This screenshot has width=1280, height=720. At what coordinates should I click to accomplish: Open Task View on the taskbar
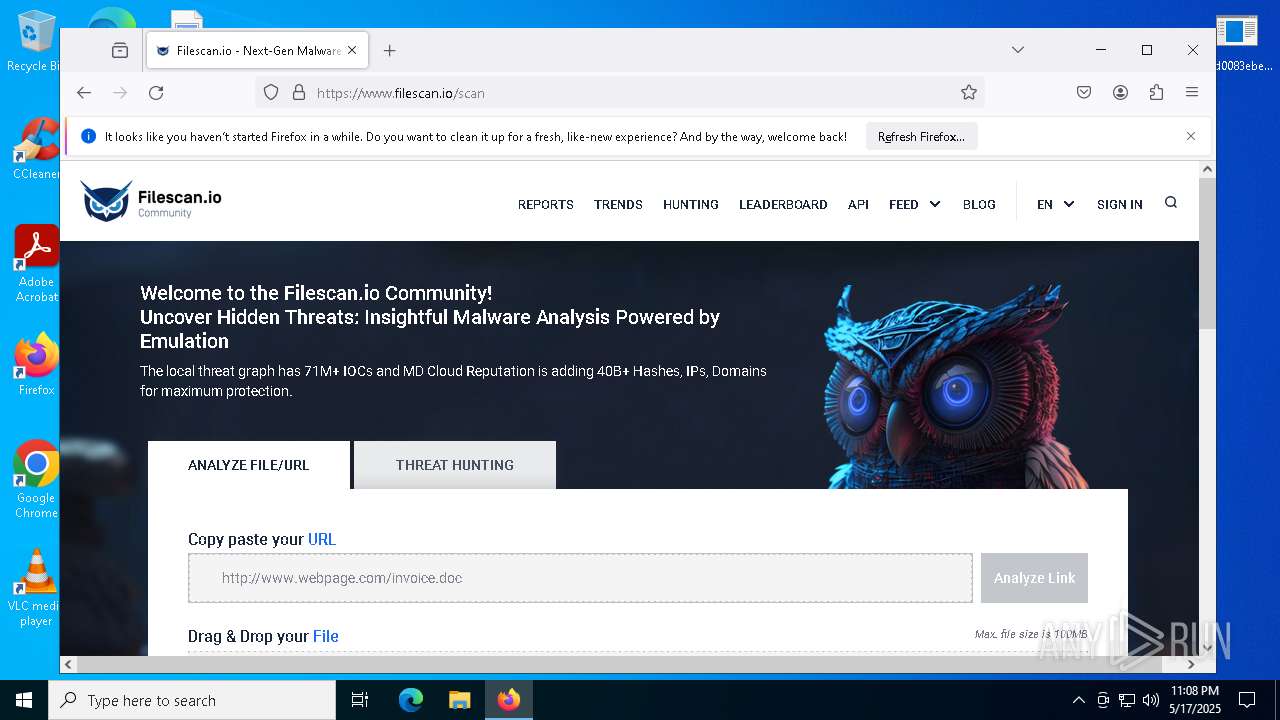coord(360,700)
